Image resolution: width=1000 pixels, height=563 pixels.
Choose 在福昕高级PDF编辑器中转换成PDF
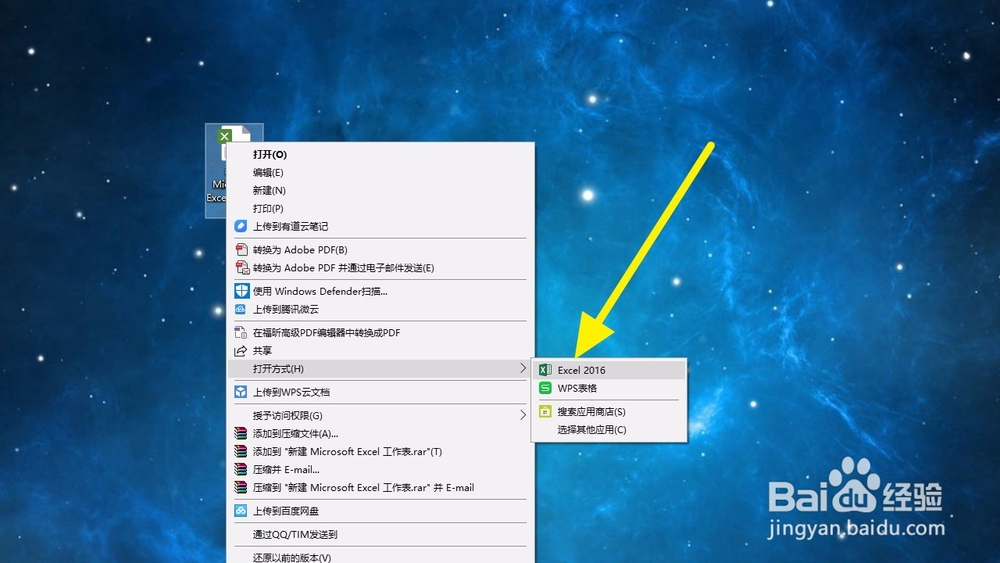380,332
